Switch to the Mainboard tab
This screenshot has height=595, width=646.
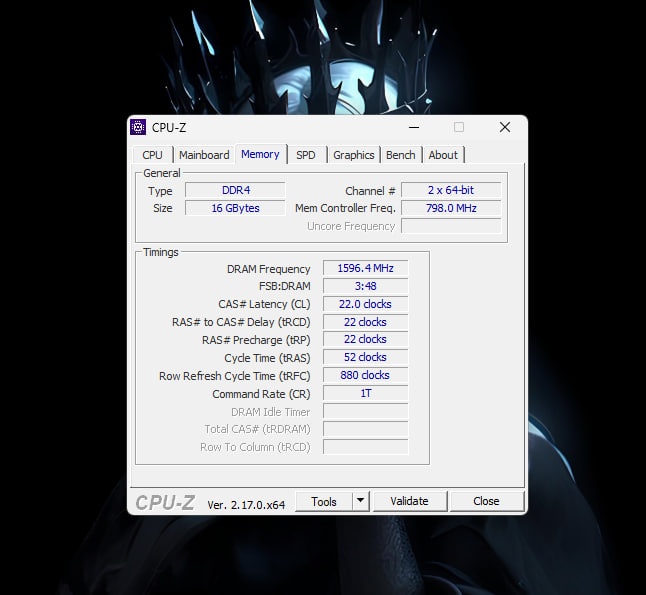(204, 155)
